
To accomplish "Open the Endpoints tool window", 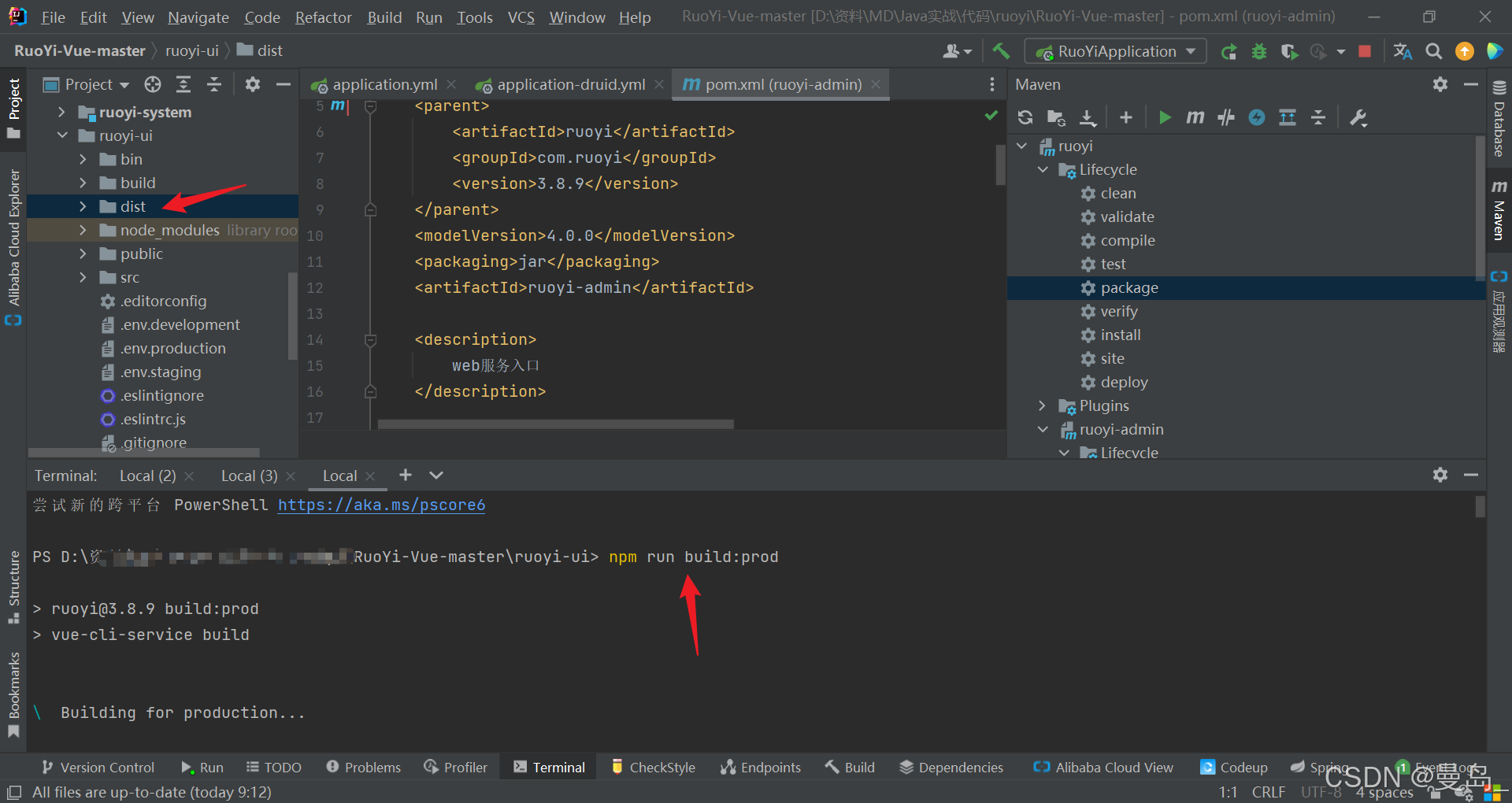I will (x=761, y=767).
